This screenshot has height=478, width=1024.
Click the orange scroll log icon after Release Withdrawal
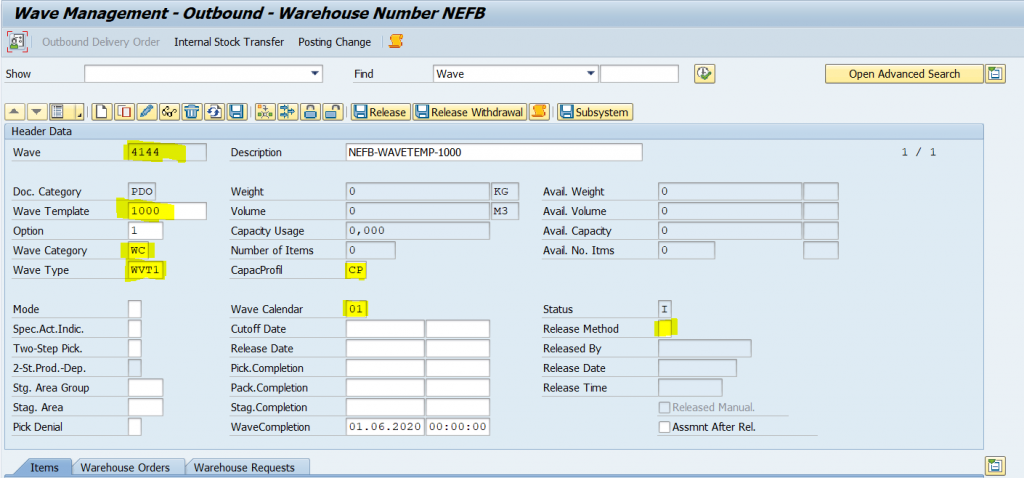539,112
